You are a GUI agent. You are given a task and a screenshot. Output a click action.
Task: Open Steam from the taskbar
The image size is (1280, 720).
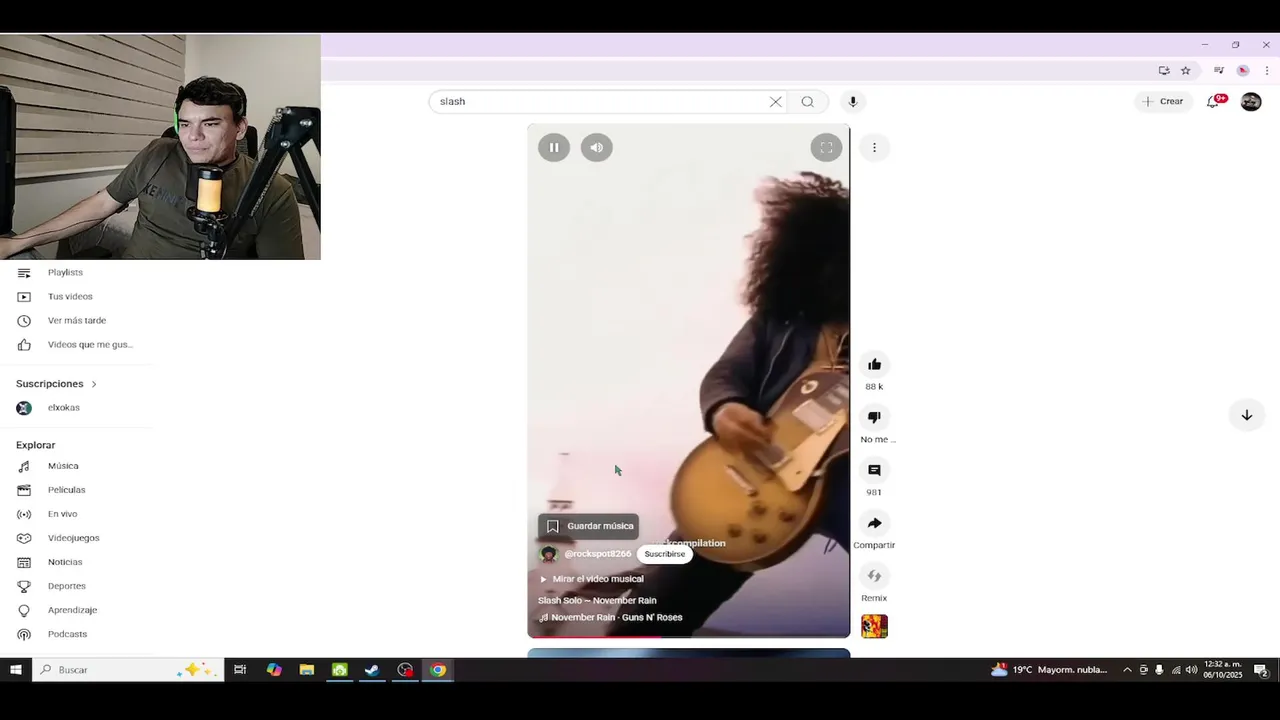[x=372, y=670]
